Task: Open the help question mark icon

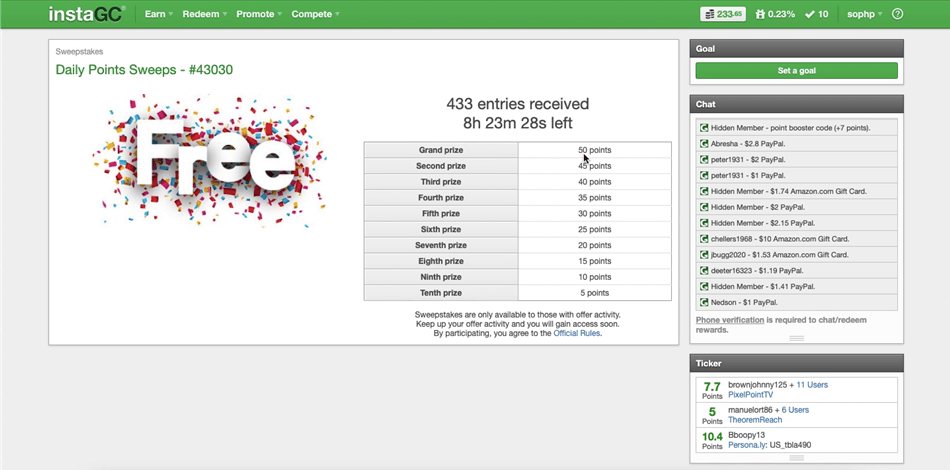Action: (x=898, y=14)
